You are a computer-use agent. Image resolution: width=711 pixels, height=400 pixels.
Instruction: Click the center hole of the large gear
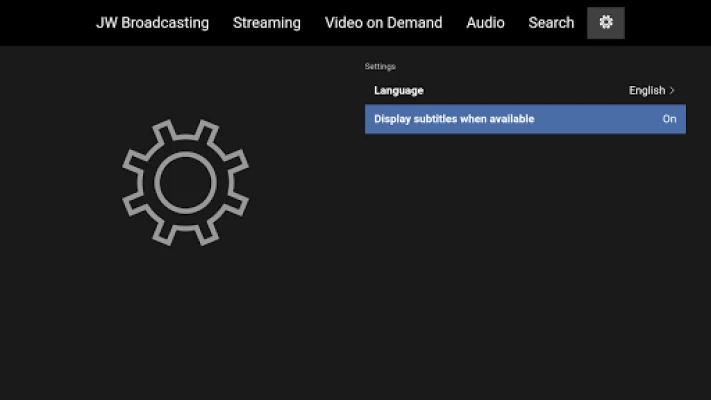pyautogui.click(x=185, y=181)
